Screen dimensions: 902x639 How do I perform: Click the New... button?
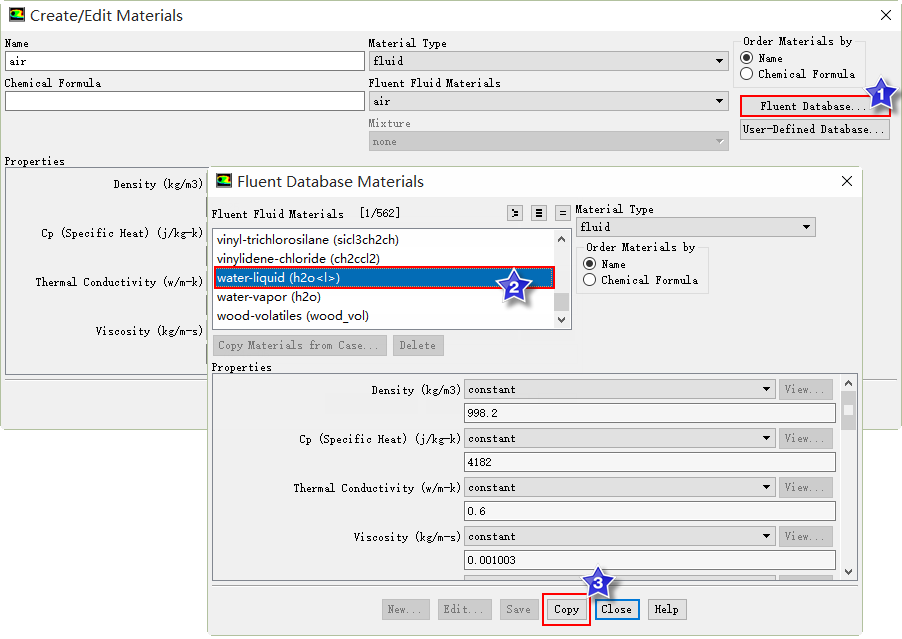coord(405,609)
